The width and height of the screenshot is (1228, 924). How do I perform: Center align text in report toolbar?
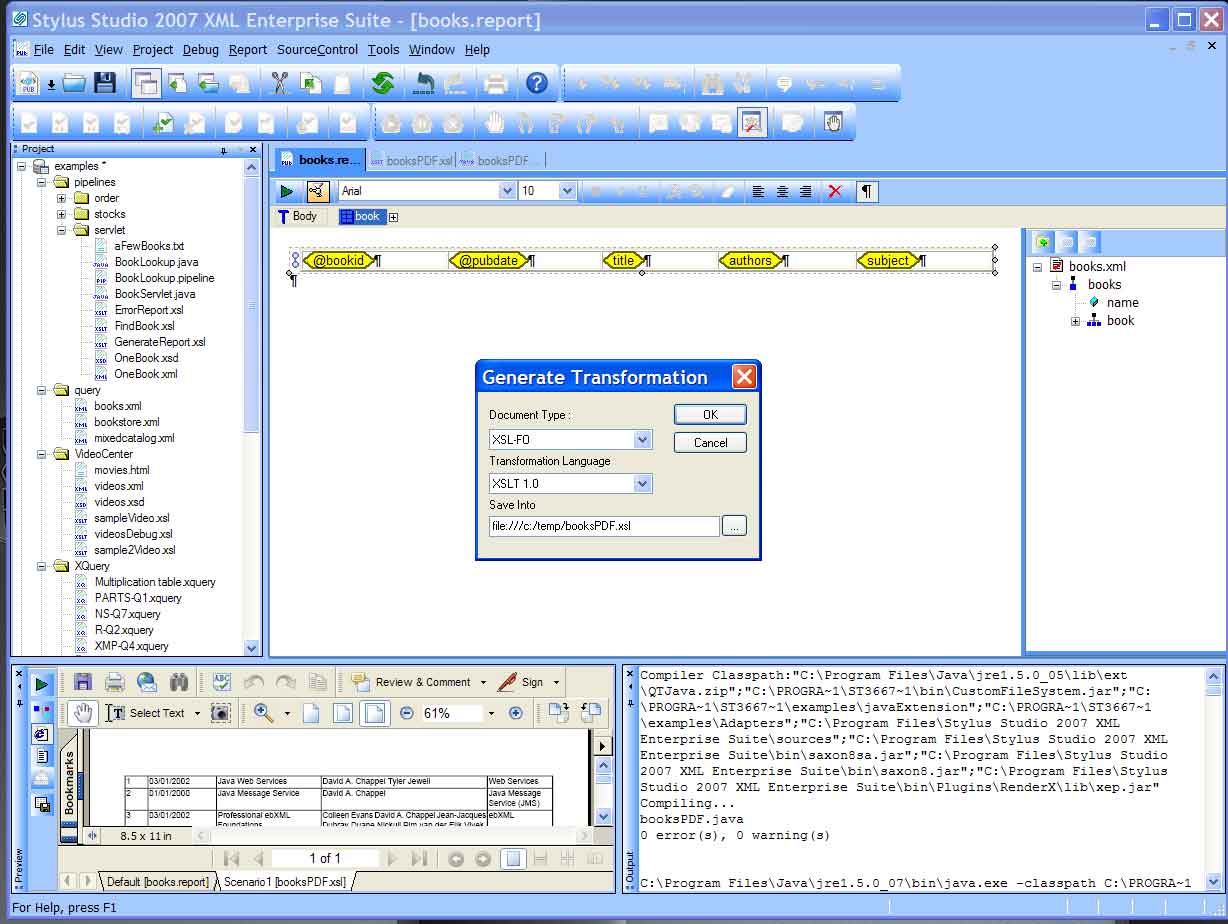[x=782, y=191]
